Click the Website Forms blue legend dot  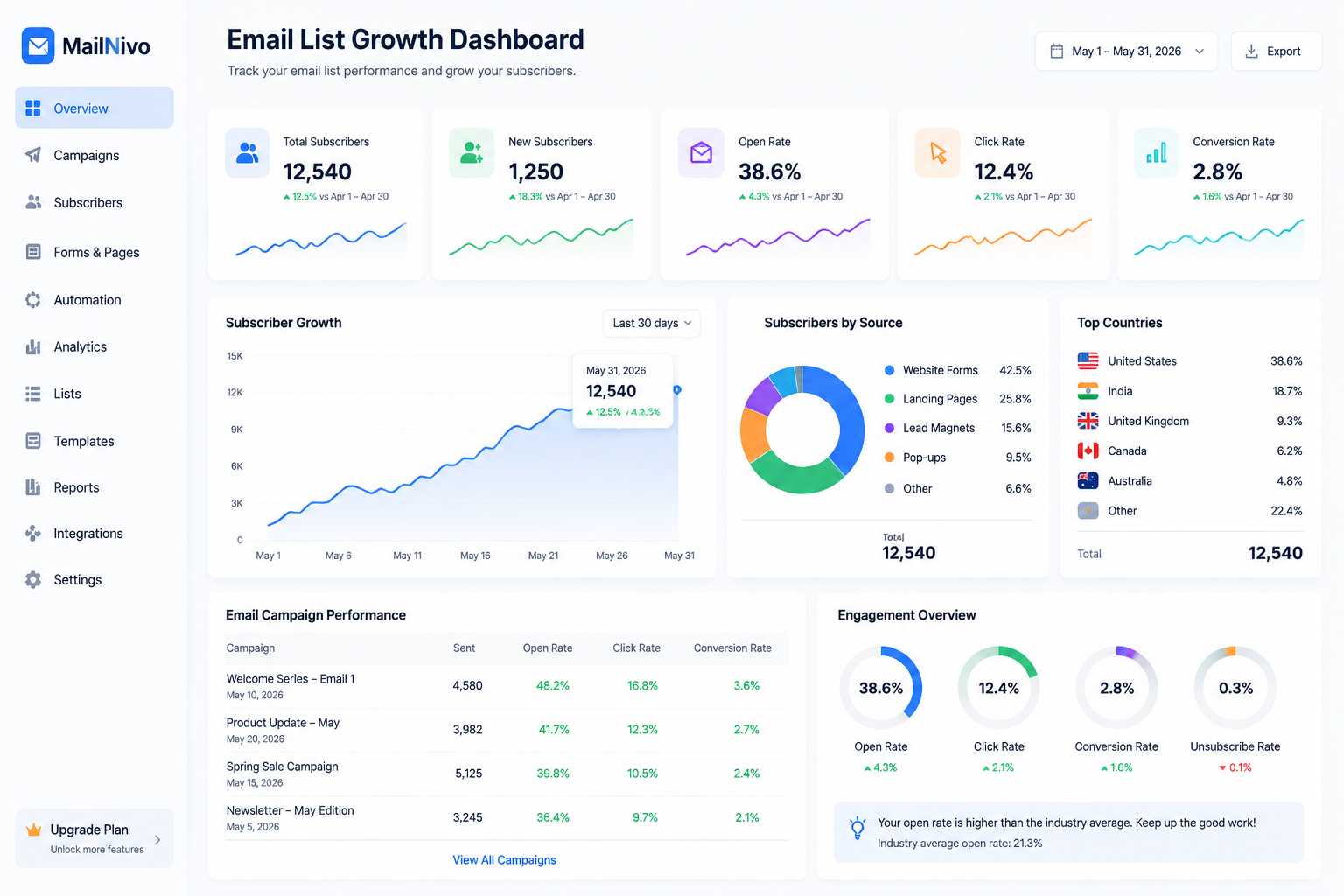click(x=889, y=370)
